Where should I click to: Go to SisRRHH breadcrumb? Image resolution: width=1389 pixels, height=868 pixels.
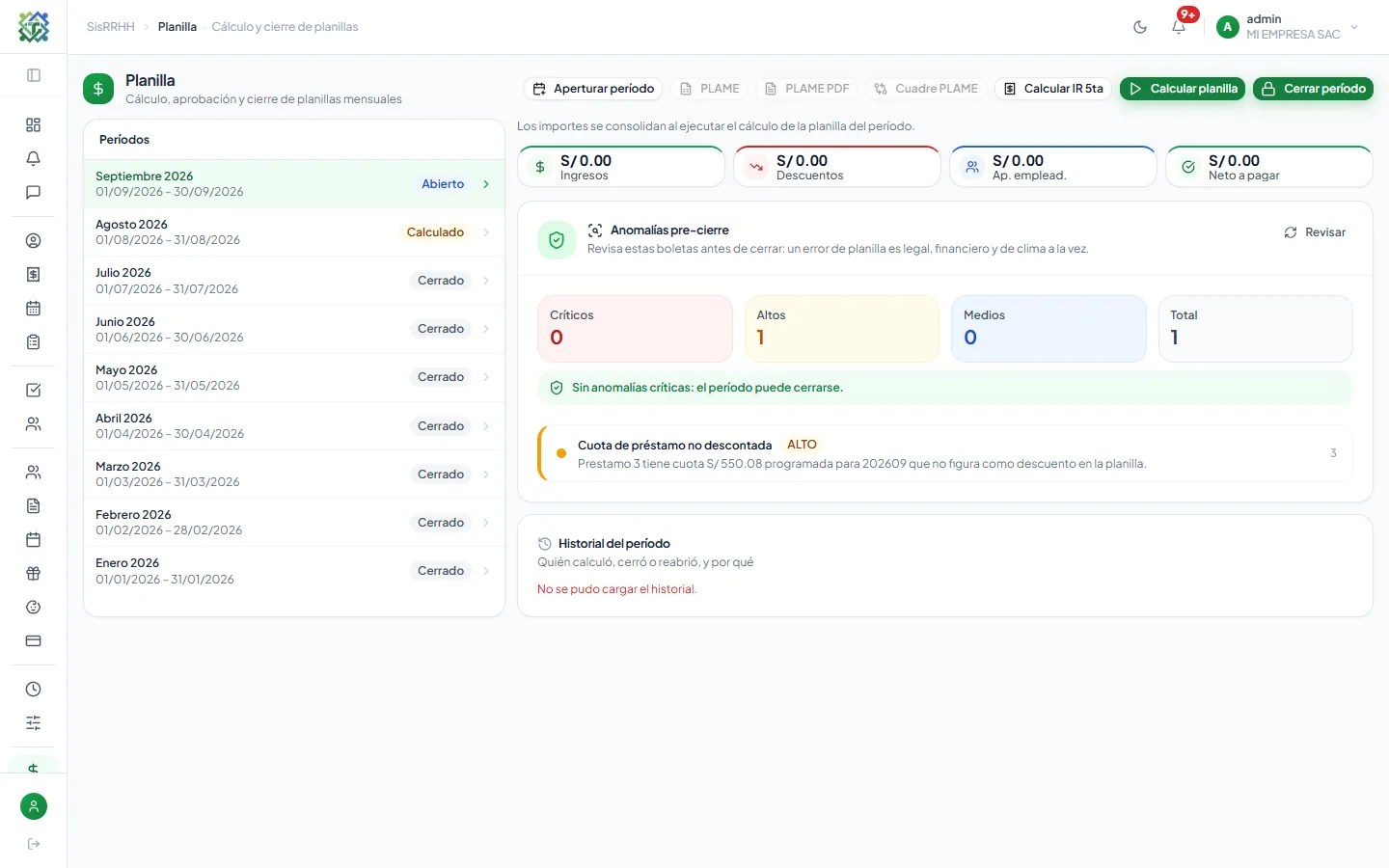[x=111, y=27]
